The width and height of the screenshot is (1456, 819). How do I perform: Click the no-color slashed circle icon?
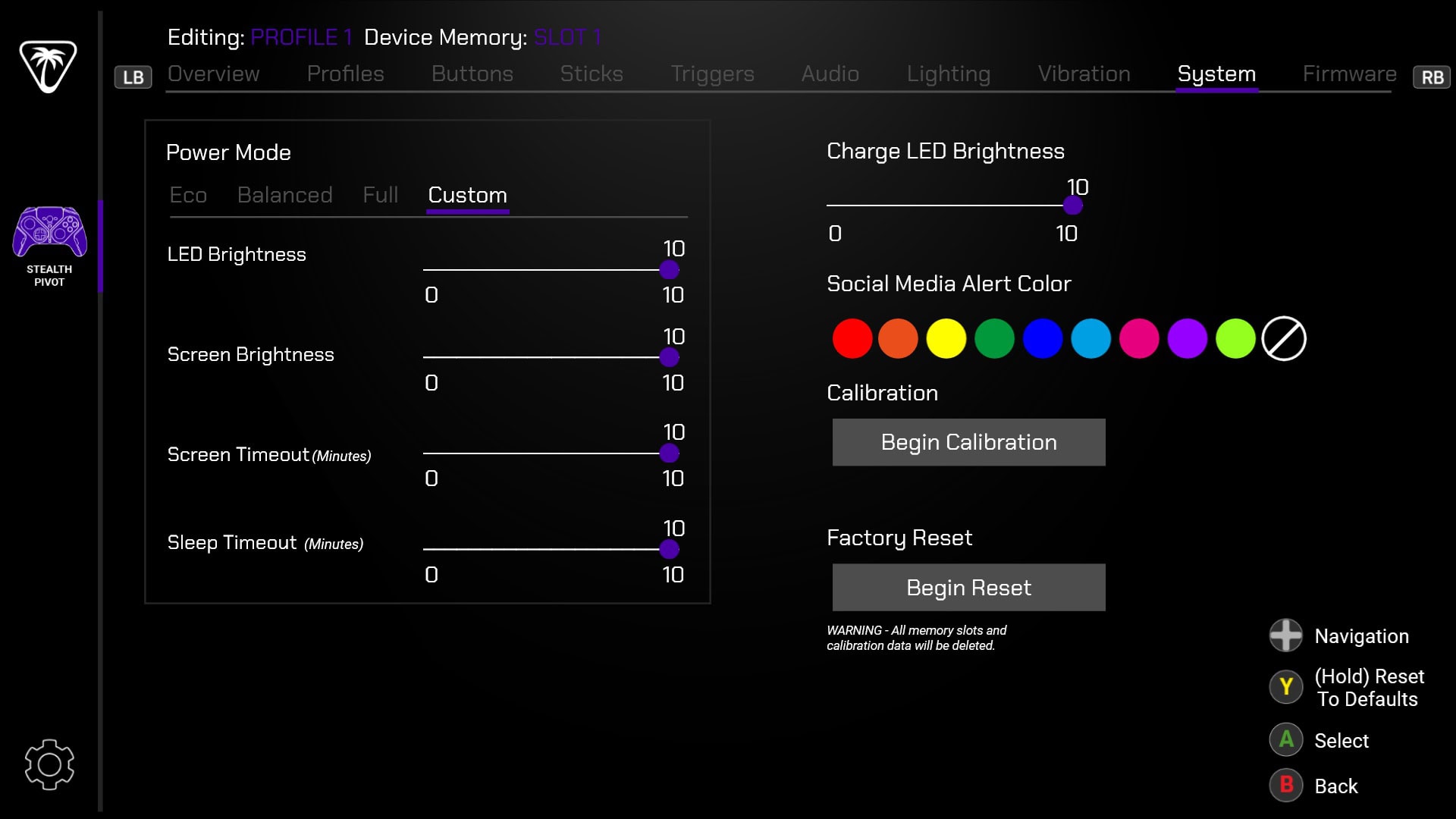1283,338
